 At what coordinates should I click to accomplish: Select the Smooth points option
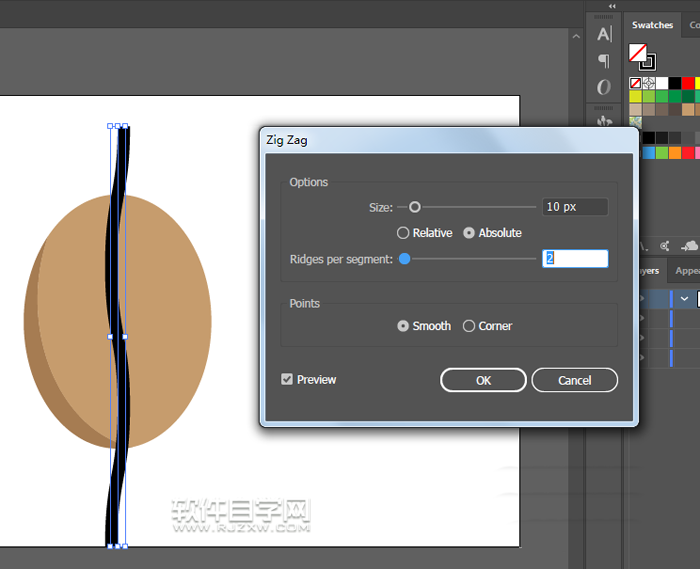(x=403, y=326)
